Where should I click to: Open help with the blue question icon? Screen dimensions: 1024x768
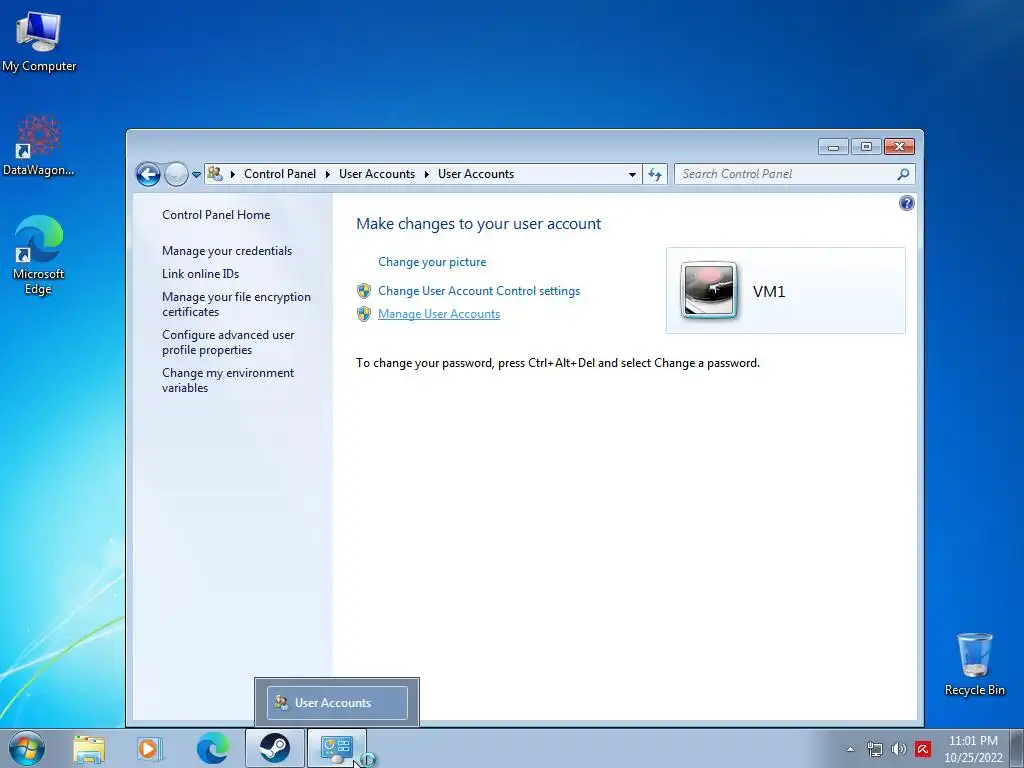906,203
